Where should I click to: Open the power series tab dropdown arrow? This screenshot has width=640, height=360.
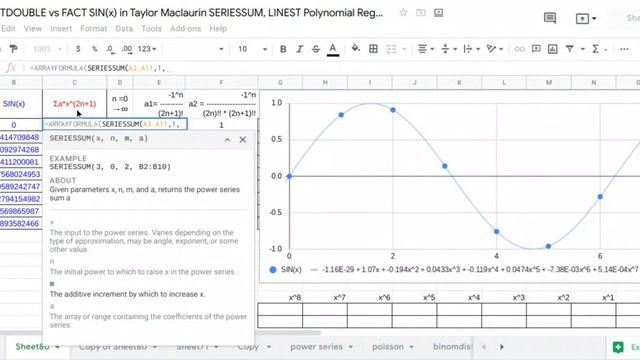(x=351, y=347)
